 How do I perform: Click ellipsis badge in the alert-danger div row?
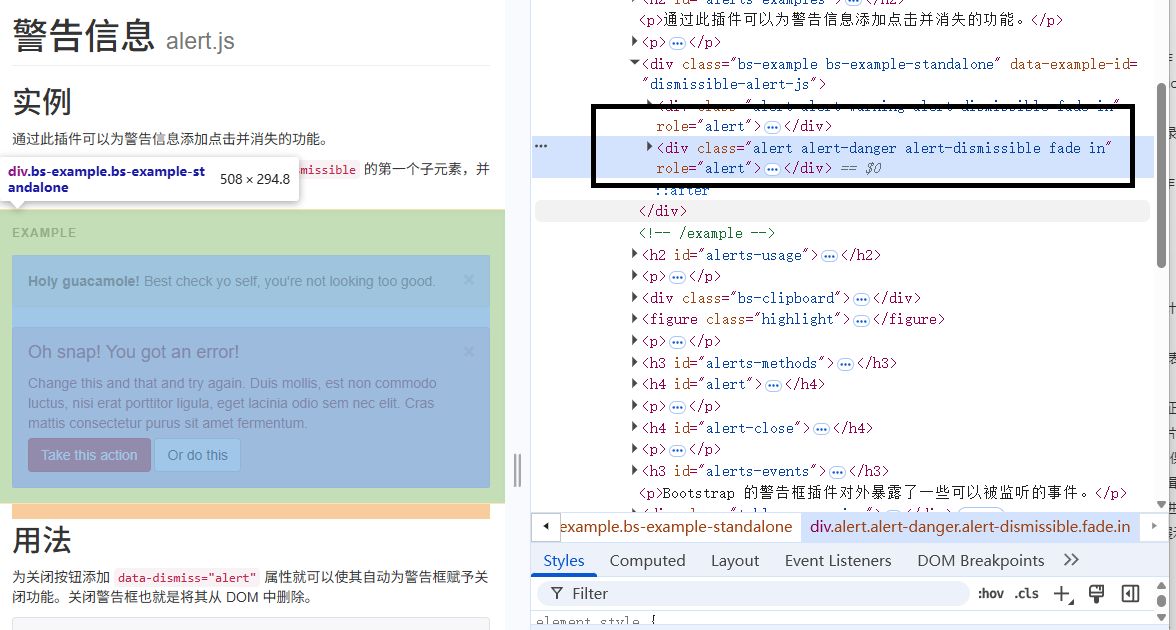click(772, 170)
